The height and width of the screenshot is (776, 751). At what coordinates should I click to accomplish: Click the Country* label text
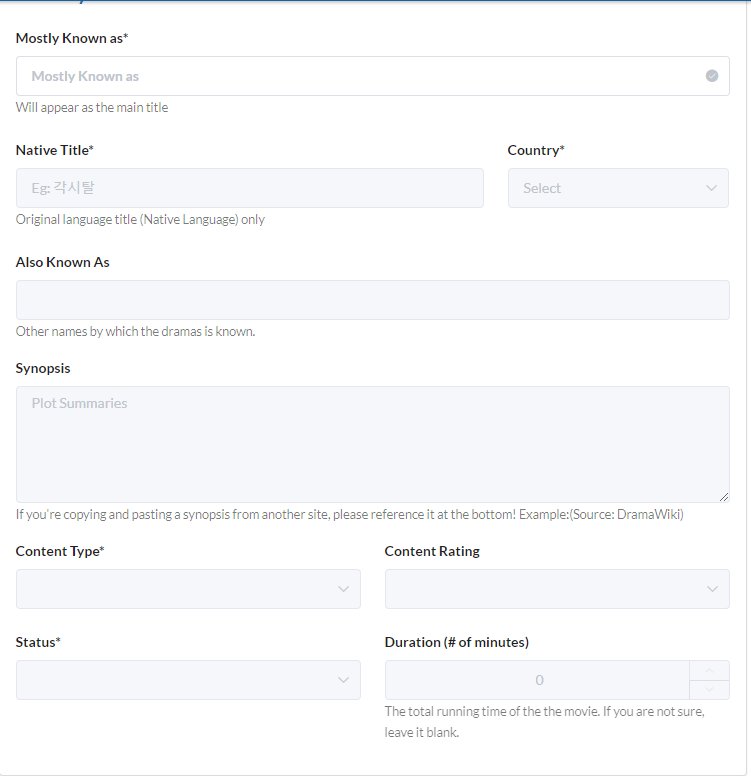536,150
